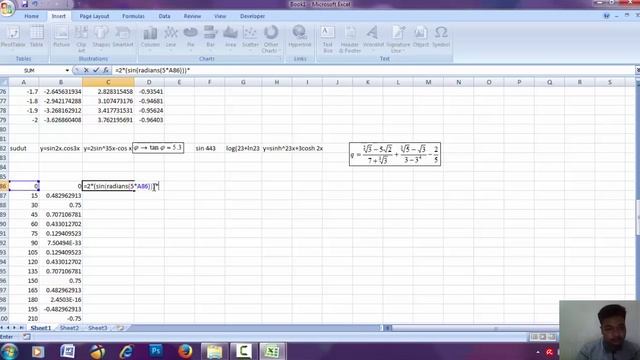Insert a Text Box
Image resolution: width=640 pixels, height=360 pixels.
point(328,39)
